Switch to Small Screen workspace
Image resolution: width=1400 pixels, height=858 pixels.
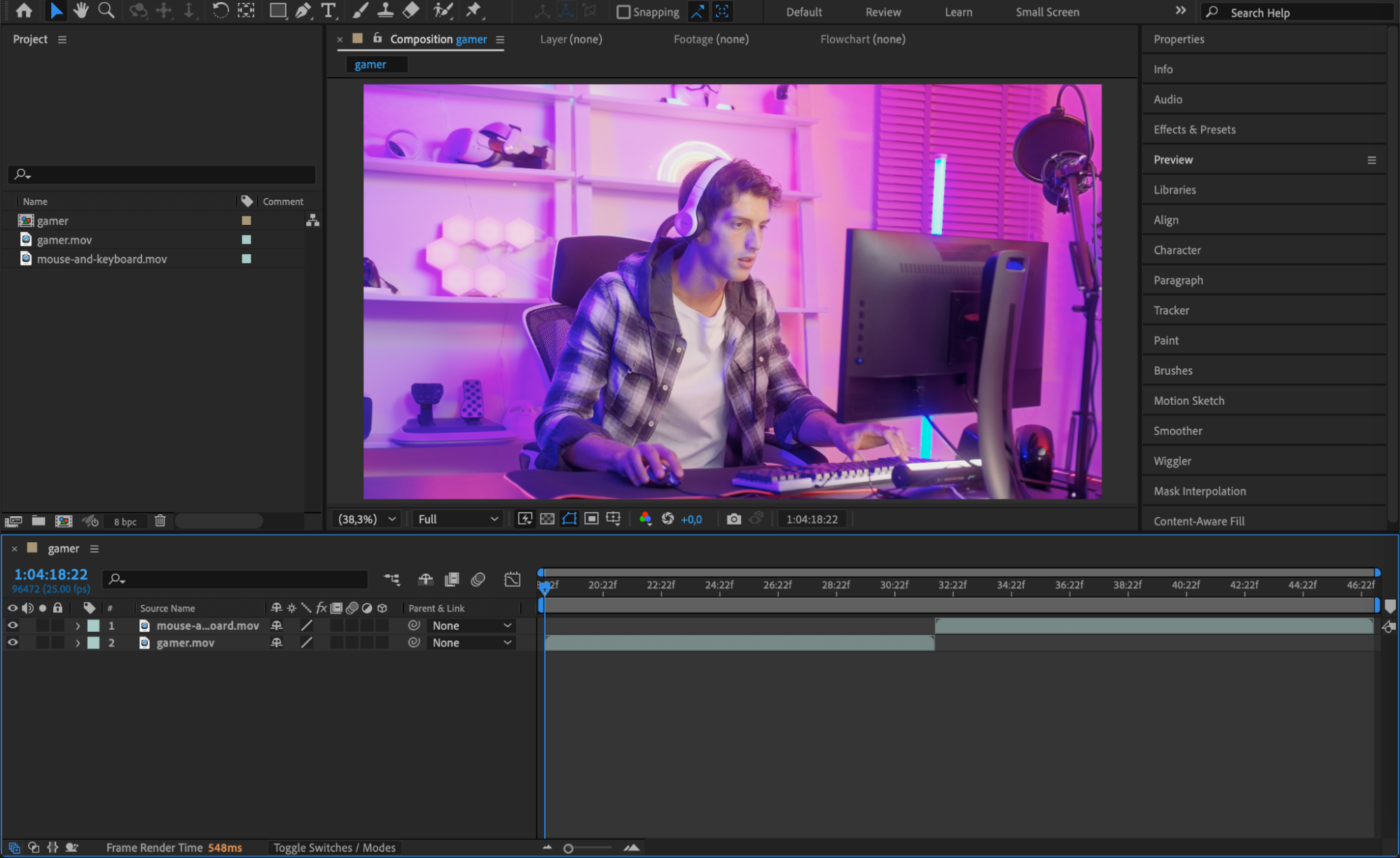[1047, 12]
